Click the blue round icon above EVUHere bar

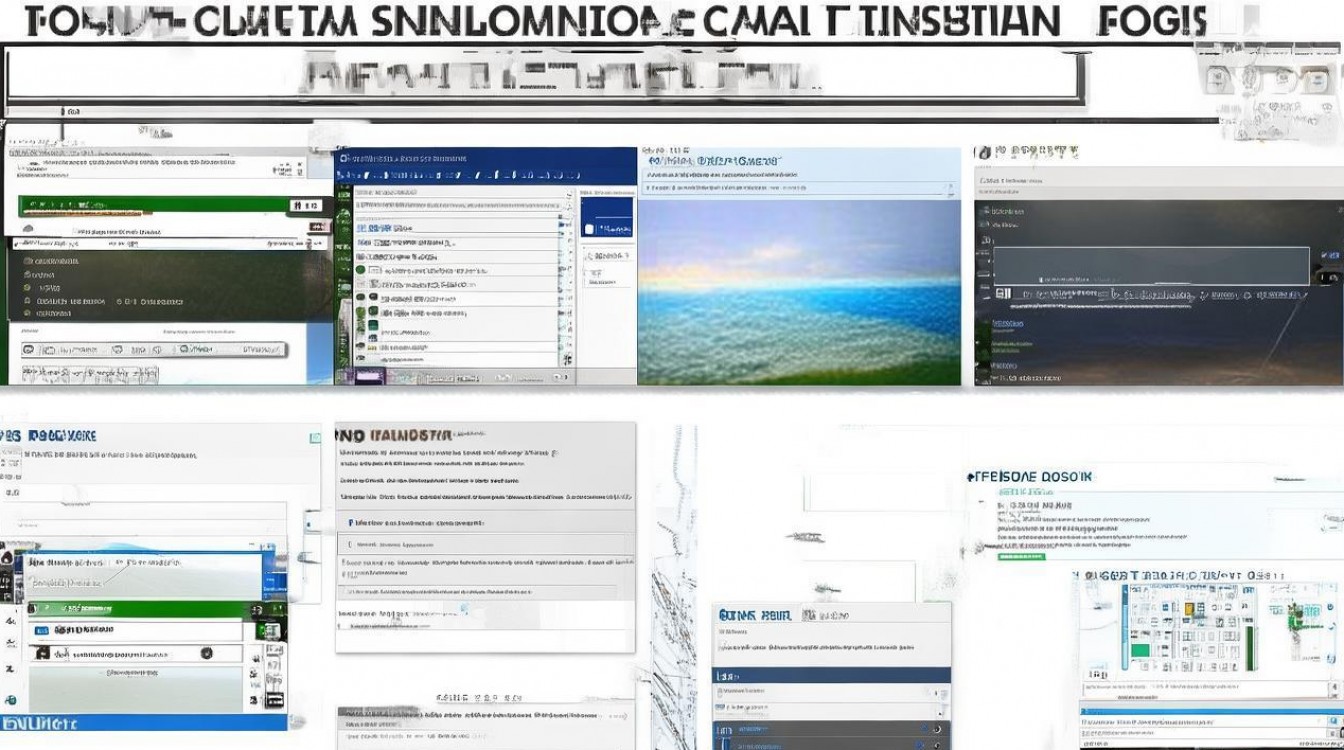coord(9,700)
